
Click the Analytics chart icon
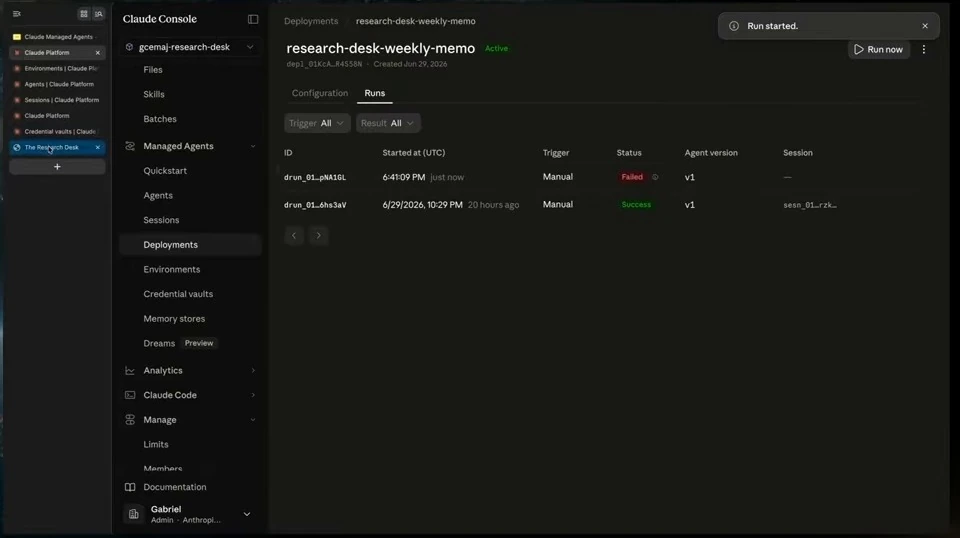tap(130, 370)
